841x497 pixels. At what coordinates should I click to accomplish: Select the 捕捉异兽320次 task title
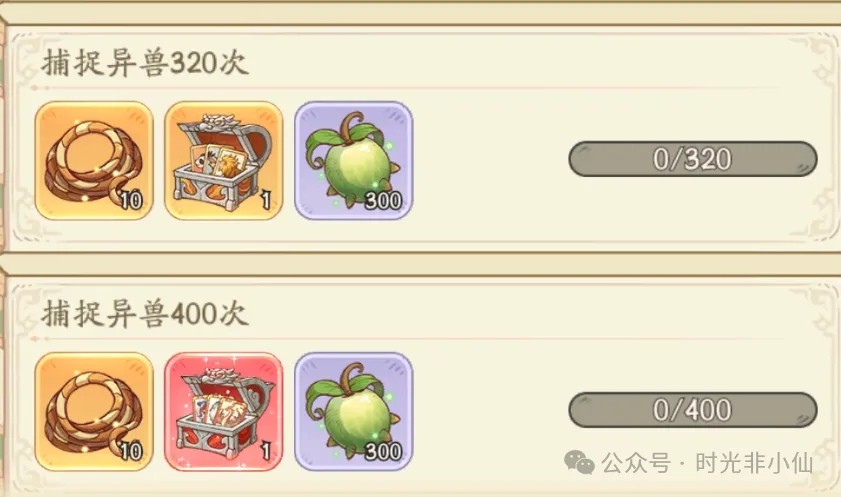tap(144, 63)
